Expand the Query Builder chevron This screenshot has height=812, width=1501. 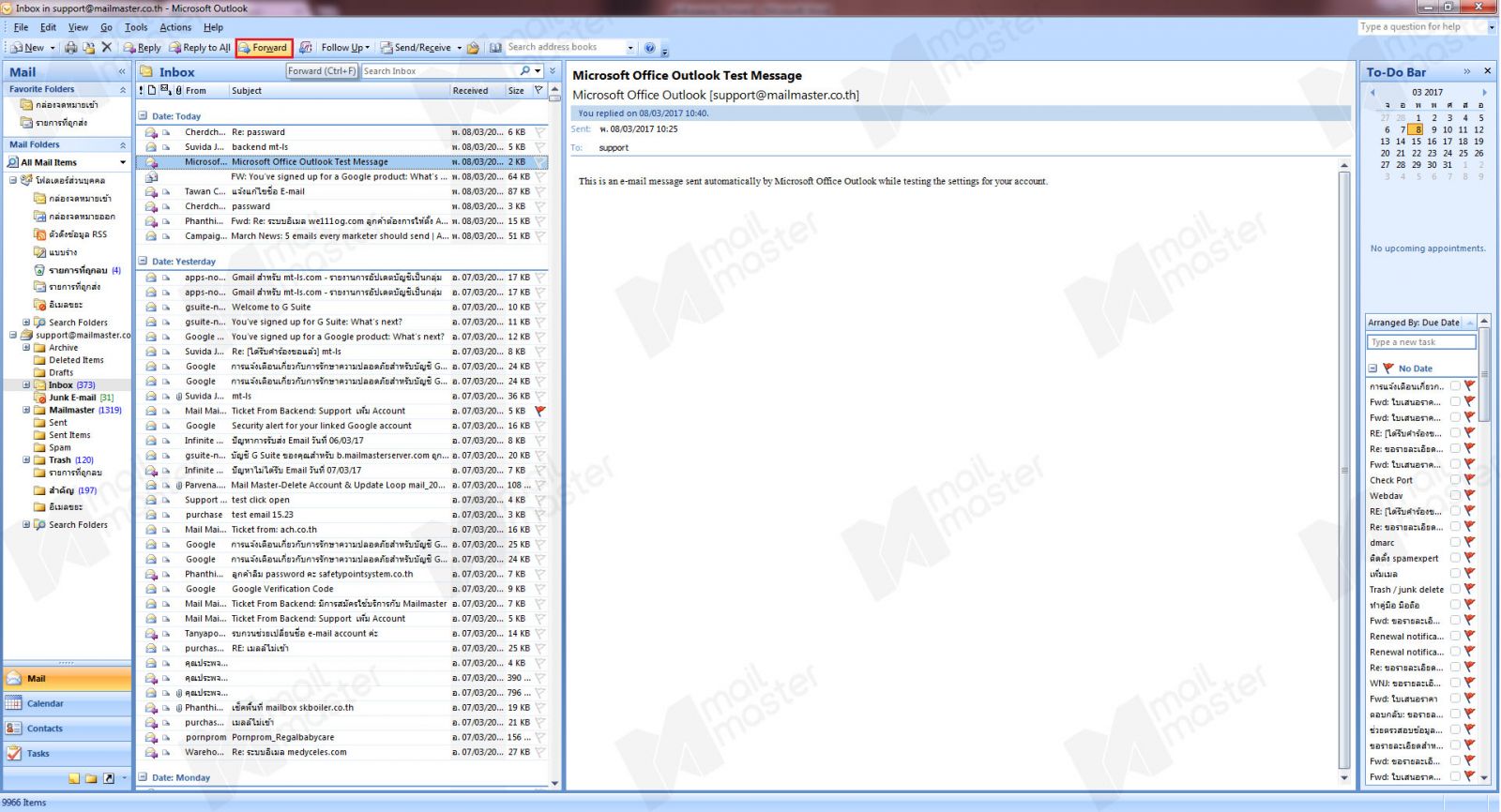pos(553,71)
